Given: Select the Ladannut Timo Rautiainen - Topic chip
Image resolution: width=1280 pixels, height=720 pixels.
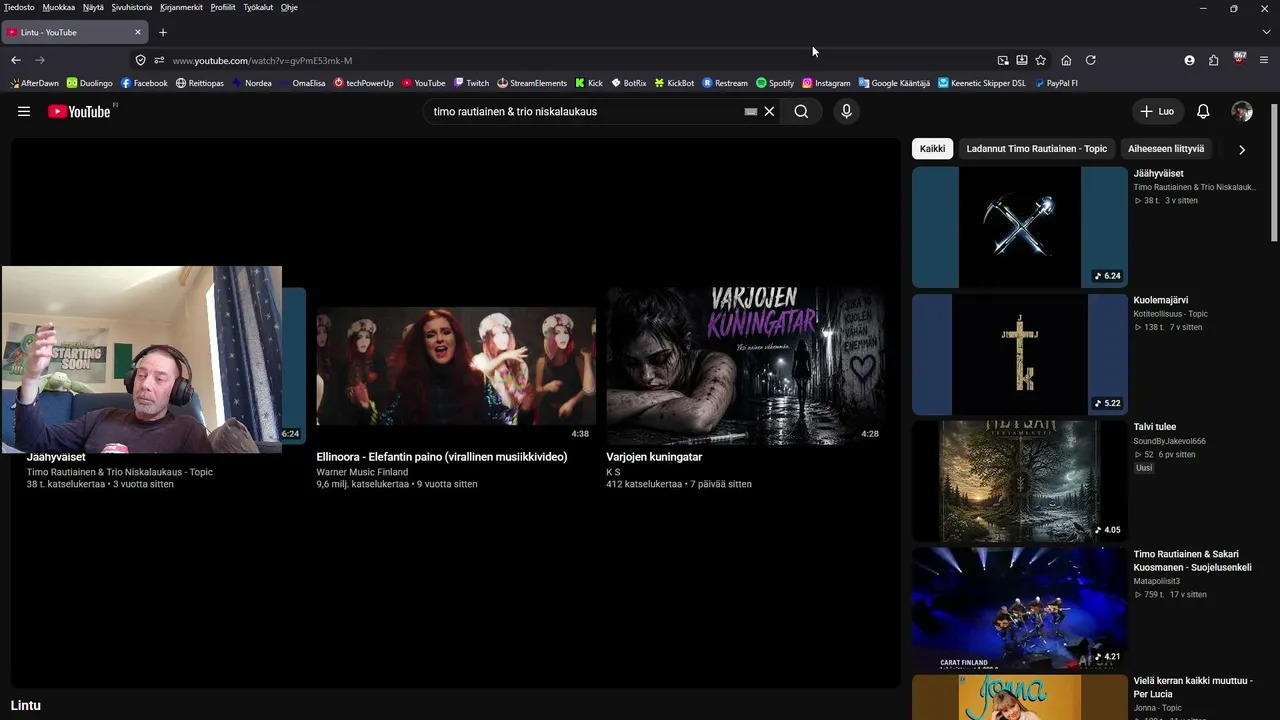Looking at the screenshot, I should click(1037, 149).
